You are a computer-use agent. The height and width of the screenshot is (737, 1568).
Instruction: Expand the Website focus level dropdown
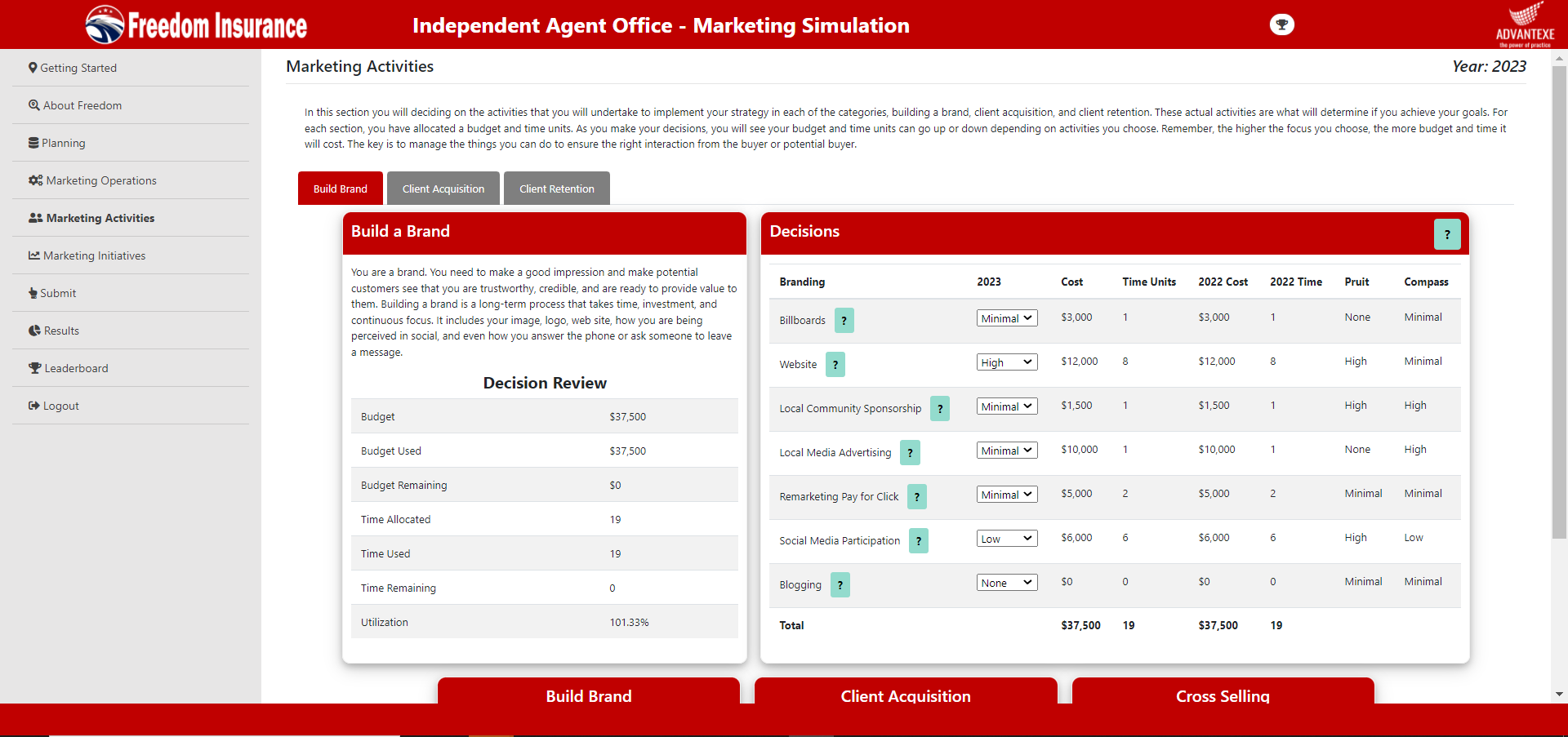tap(1006, 362)
